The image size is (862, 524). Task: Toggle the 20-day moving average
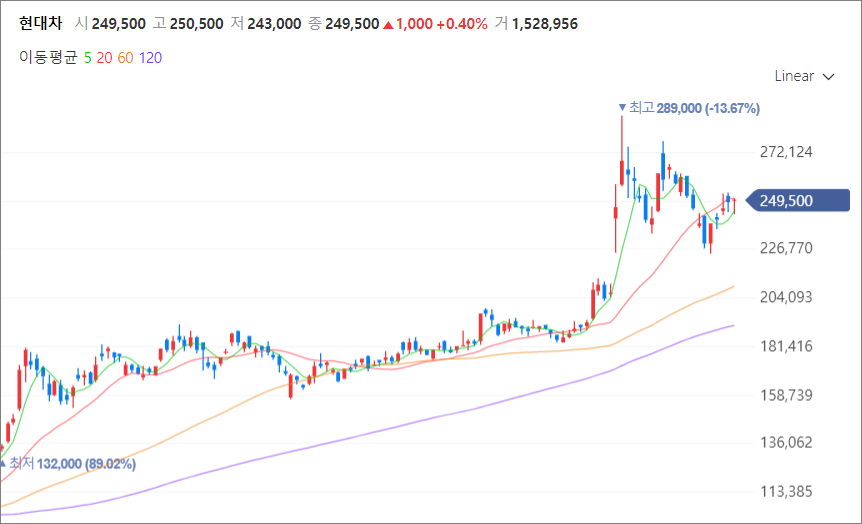pyautogui.click(x=104, y=58)
